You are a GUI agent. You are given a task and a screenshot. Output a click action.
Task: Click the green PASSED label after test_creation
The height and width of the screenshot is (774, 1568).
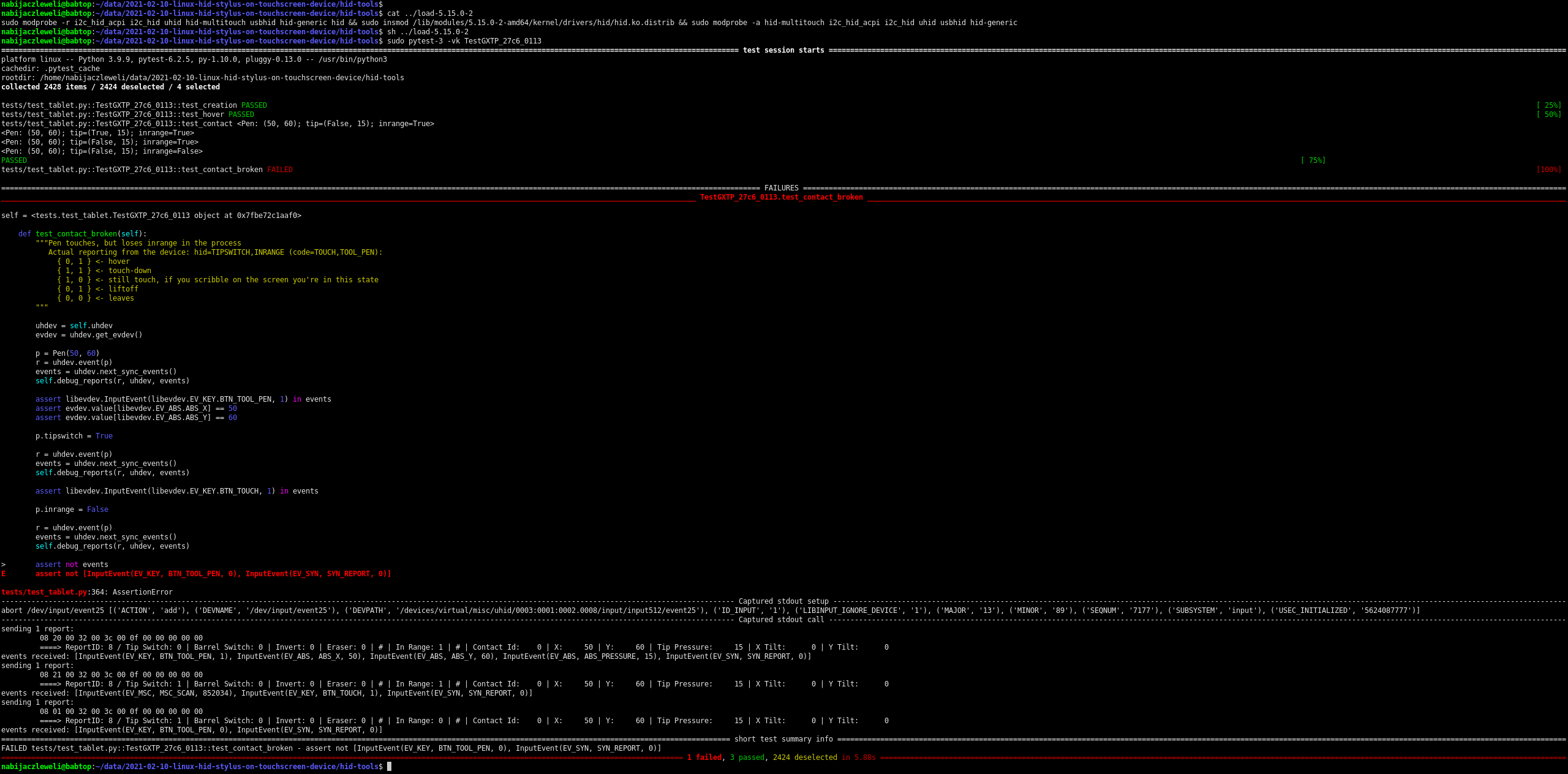[254, 105]
